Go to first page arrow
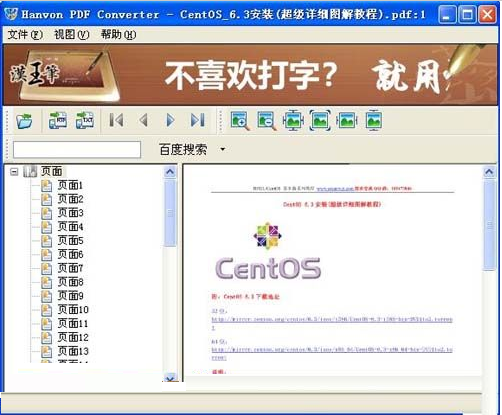The height and width of the screenshot is (415, 502). click(116, 120)
